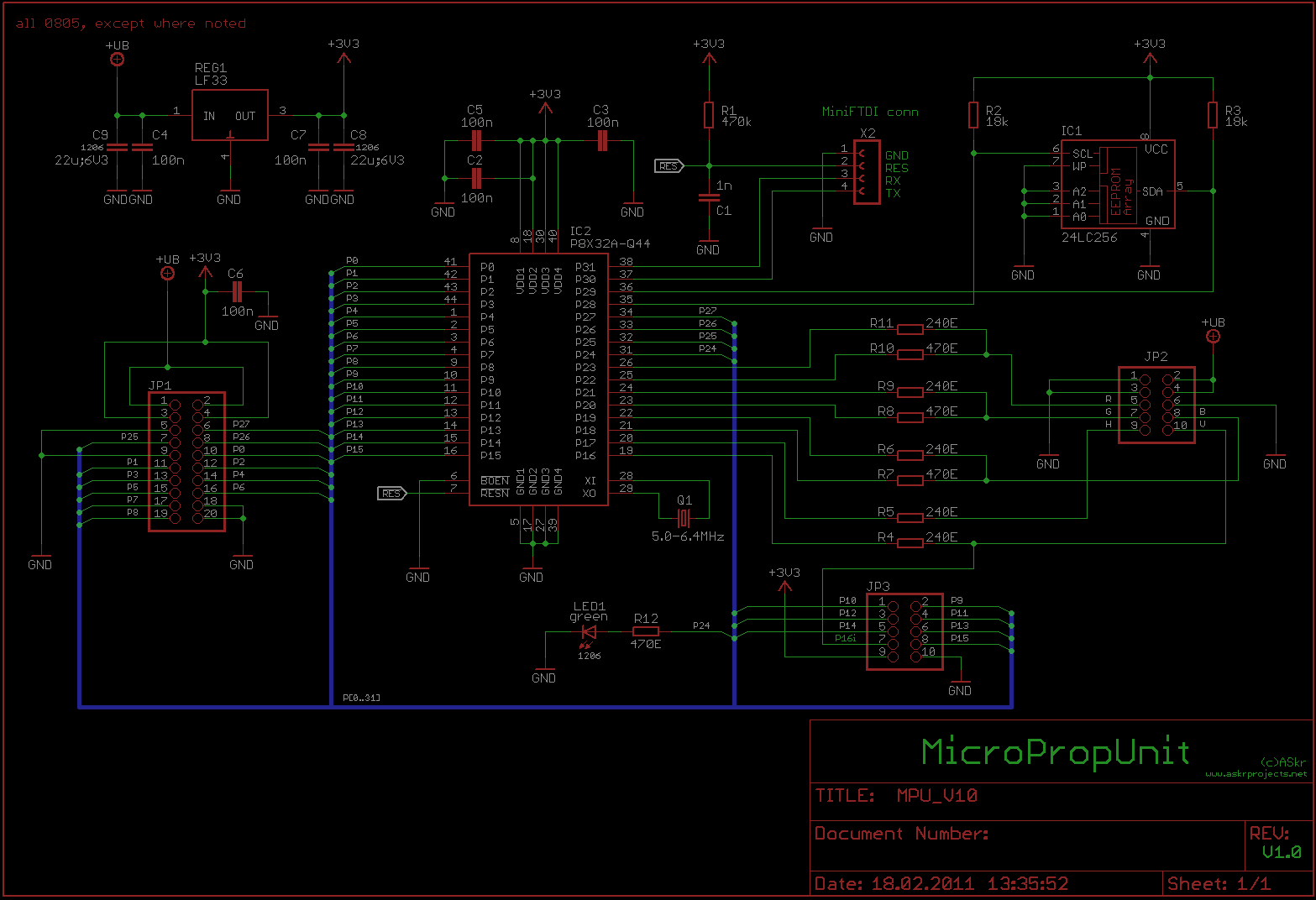Click the IC2 P8X32A-Q44 chip body

click(x=538, y=379)
